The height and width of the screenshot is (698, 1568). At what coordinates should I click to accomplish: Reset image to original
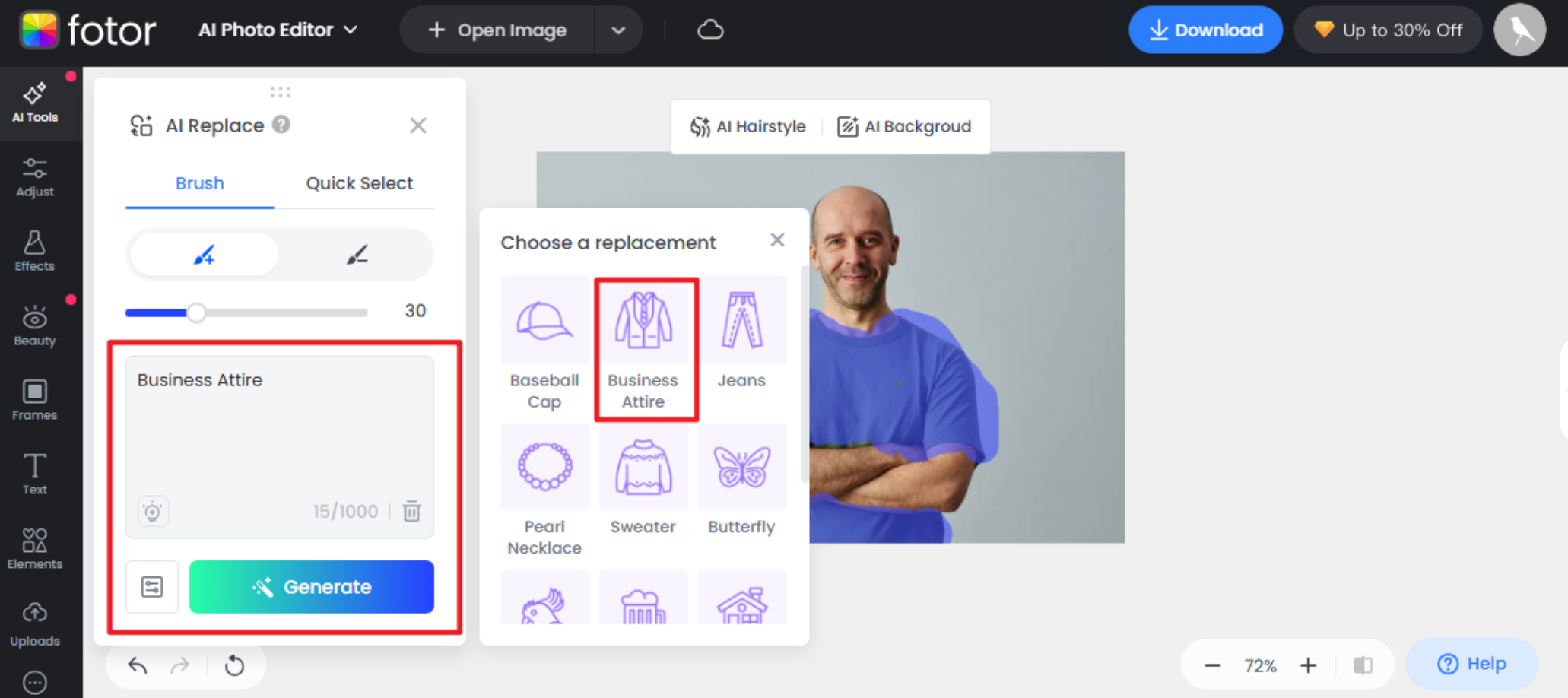(234, 666)
